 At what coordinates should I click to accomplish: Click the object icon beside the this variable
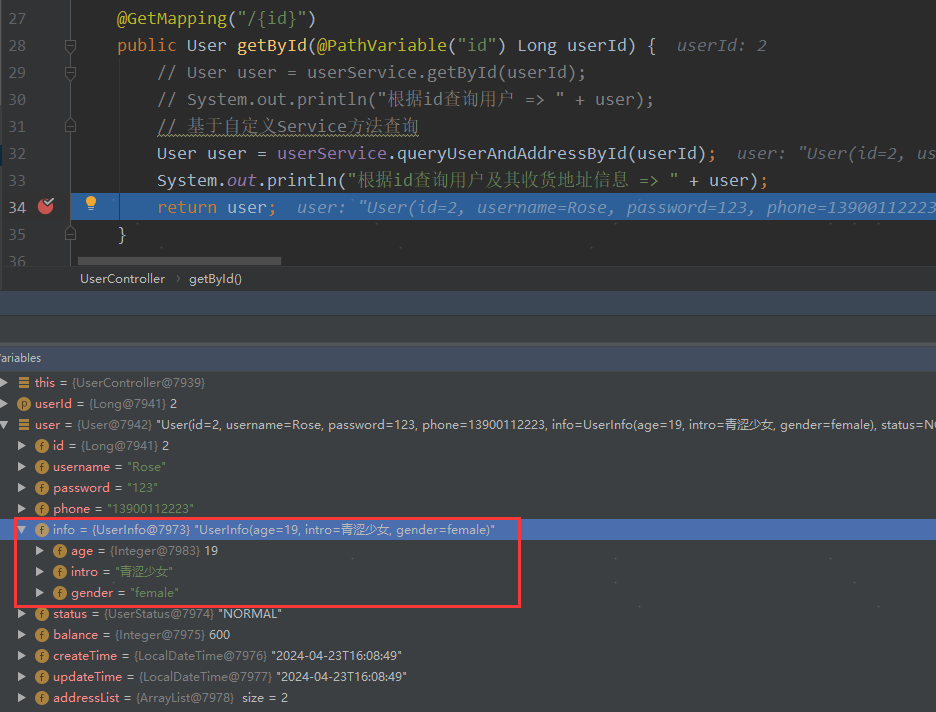[24, 382]
